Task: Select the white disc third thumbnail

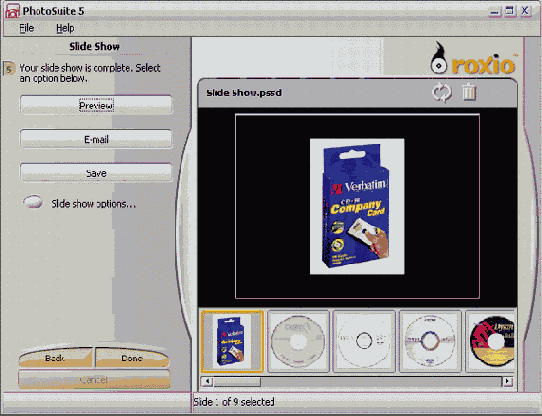Action: [364, 341]
